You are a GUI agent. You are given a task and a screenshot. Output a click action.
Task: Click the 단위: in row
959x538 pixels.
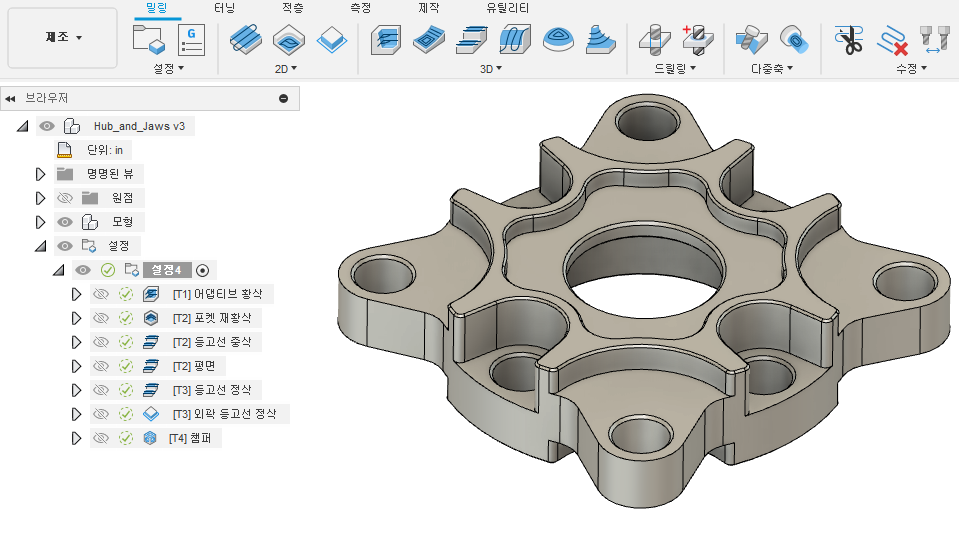tap(93, 150)
